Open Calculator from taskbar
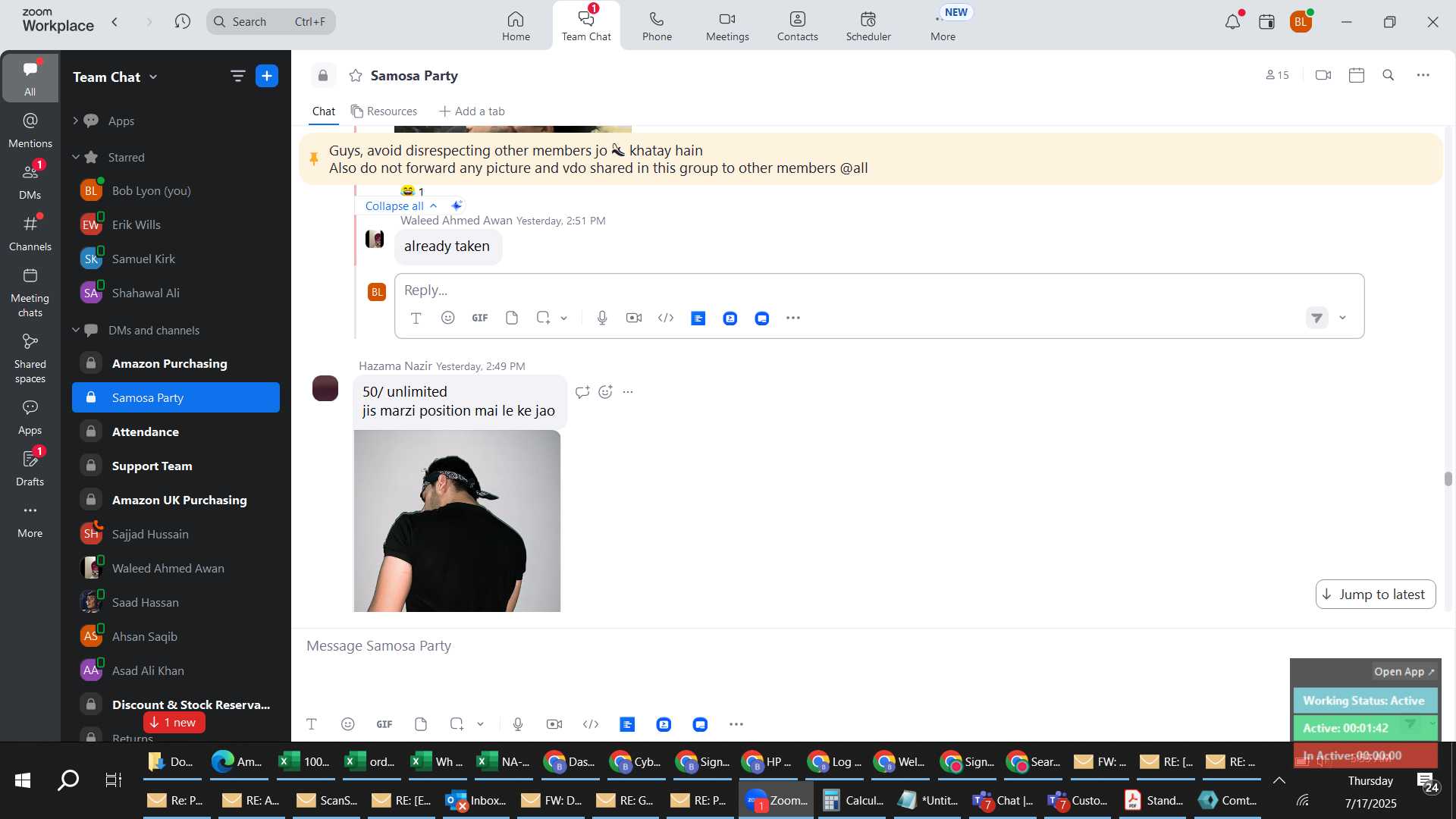This screenshot has width=1456, height=819. coord(854,801)
